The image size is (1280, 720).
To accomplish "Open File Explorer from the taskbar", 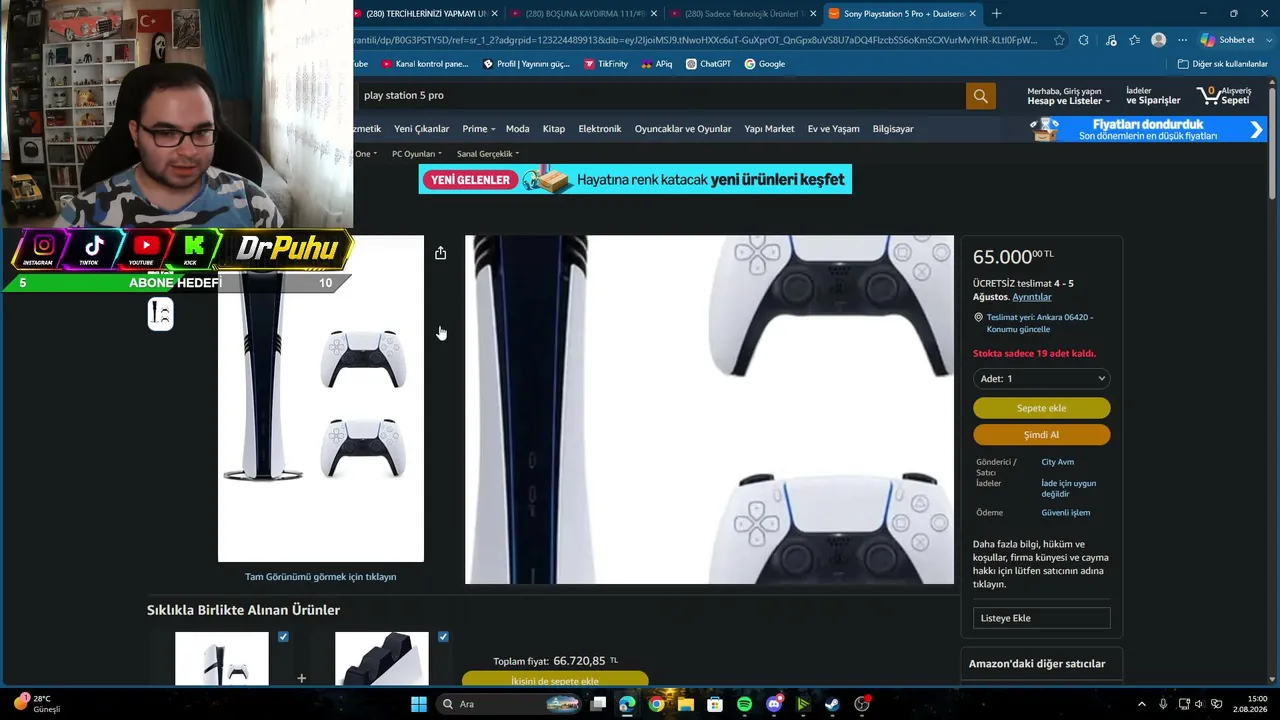I will coord(685,704).
